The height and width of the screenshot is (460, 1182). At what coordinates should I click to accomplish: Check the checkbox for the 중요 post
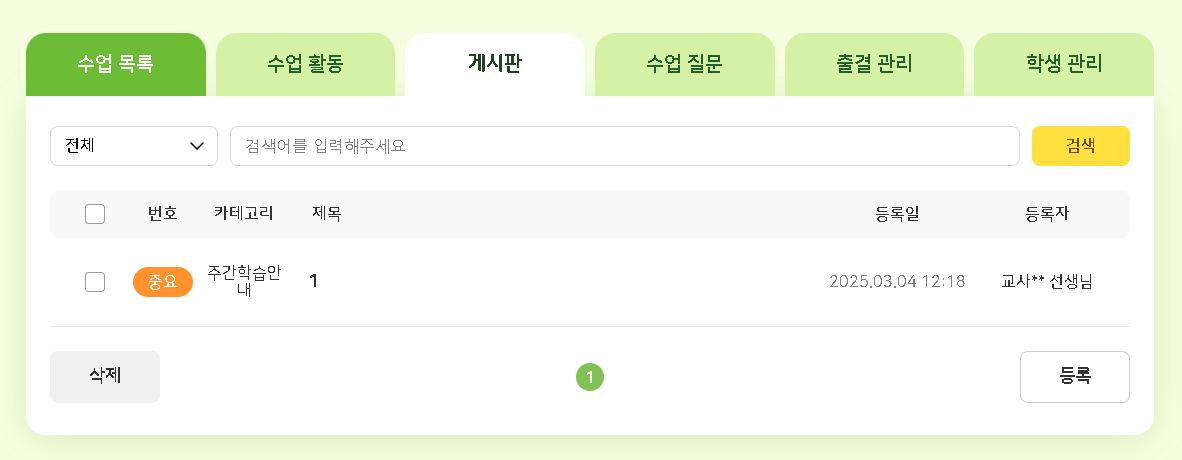[x=95, y=282]
